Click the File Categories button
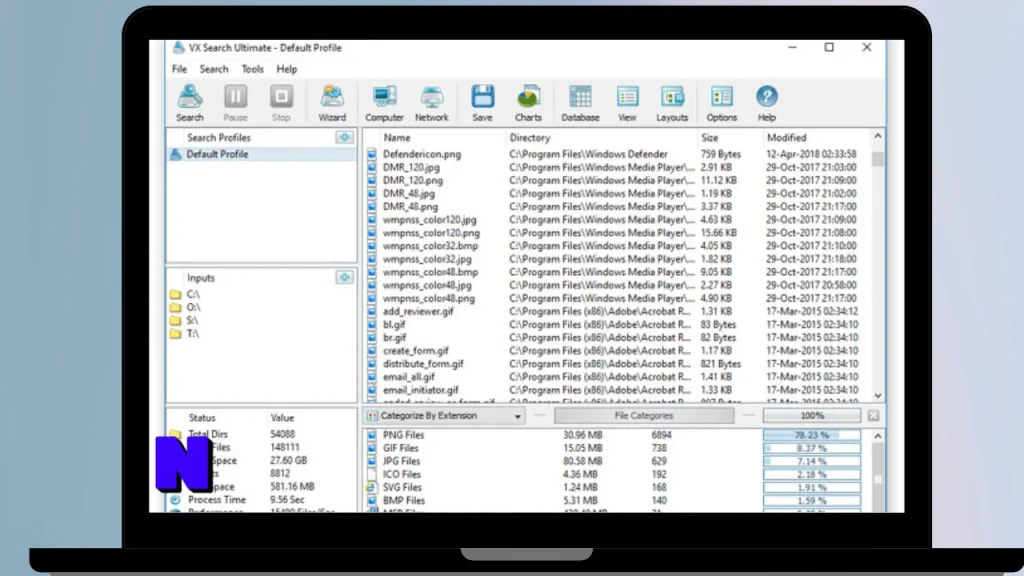Image resolution: width=1024 pixels, height=576 pixels. (x=643, y=415)
